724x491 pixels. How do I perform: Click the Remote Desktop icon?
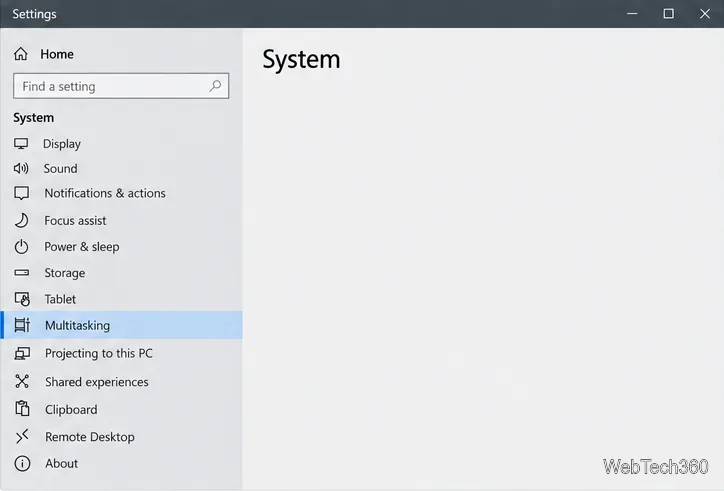pyautogui.click(x=22, y=436)
